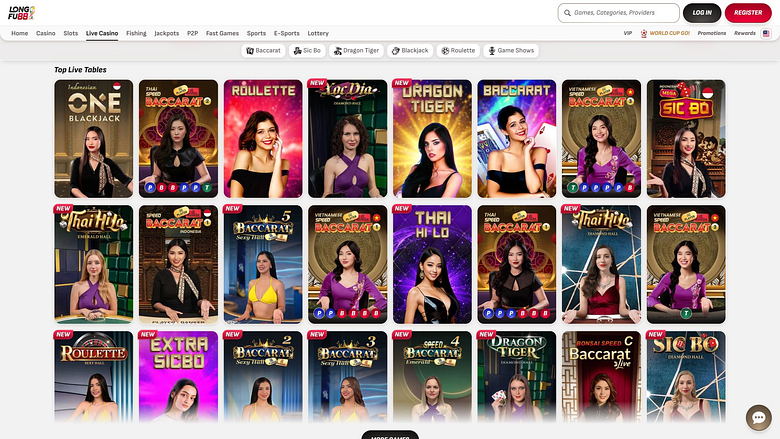
Task: Select the Live Casino tab
Action: [x=102, y=33]
